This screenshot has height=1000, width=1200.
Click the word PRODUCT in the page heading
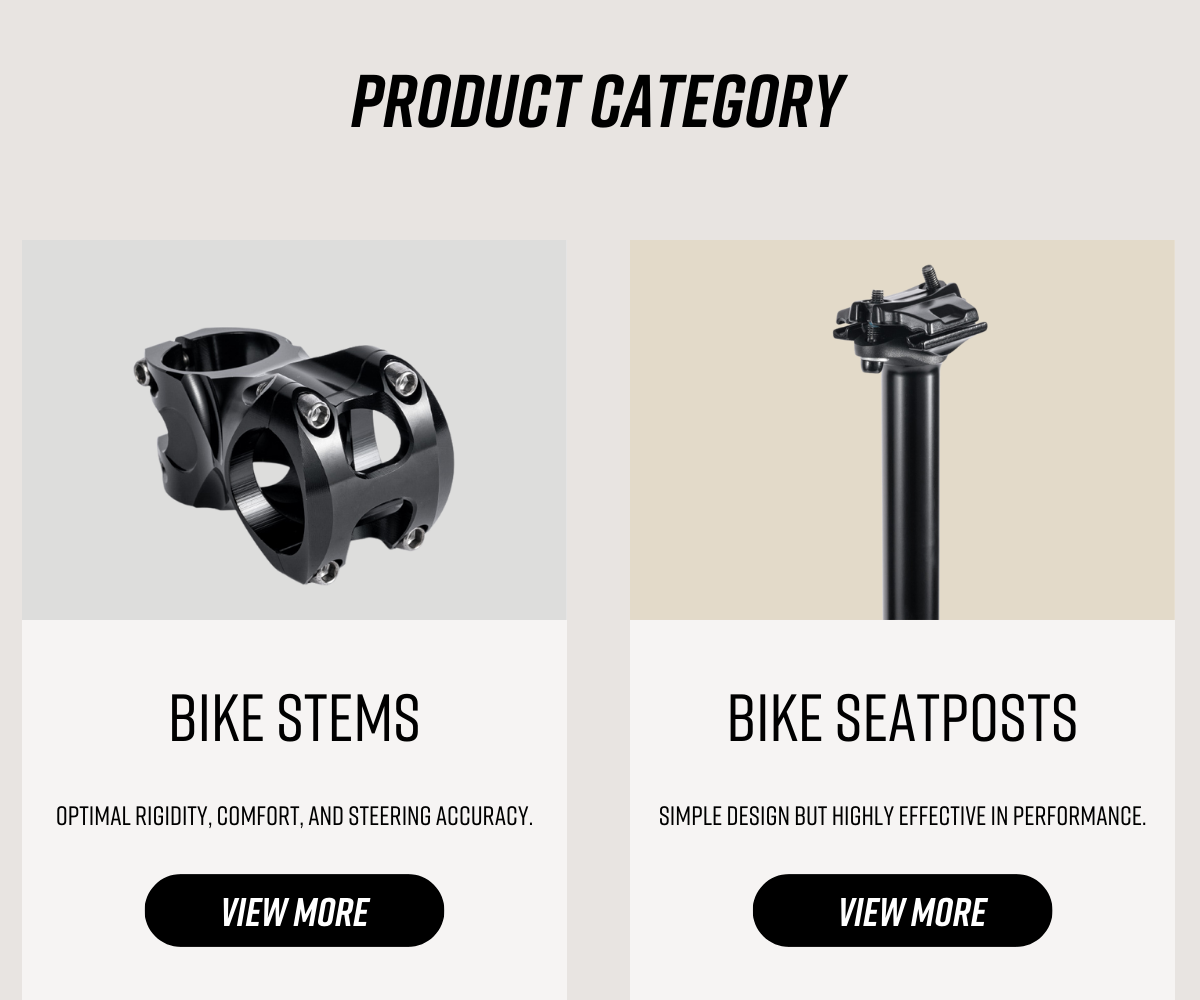click(465, 101)
